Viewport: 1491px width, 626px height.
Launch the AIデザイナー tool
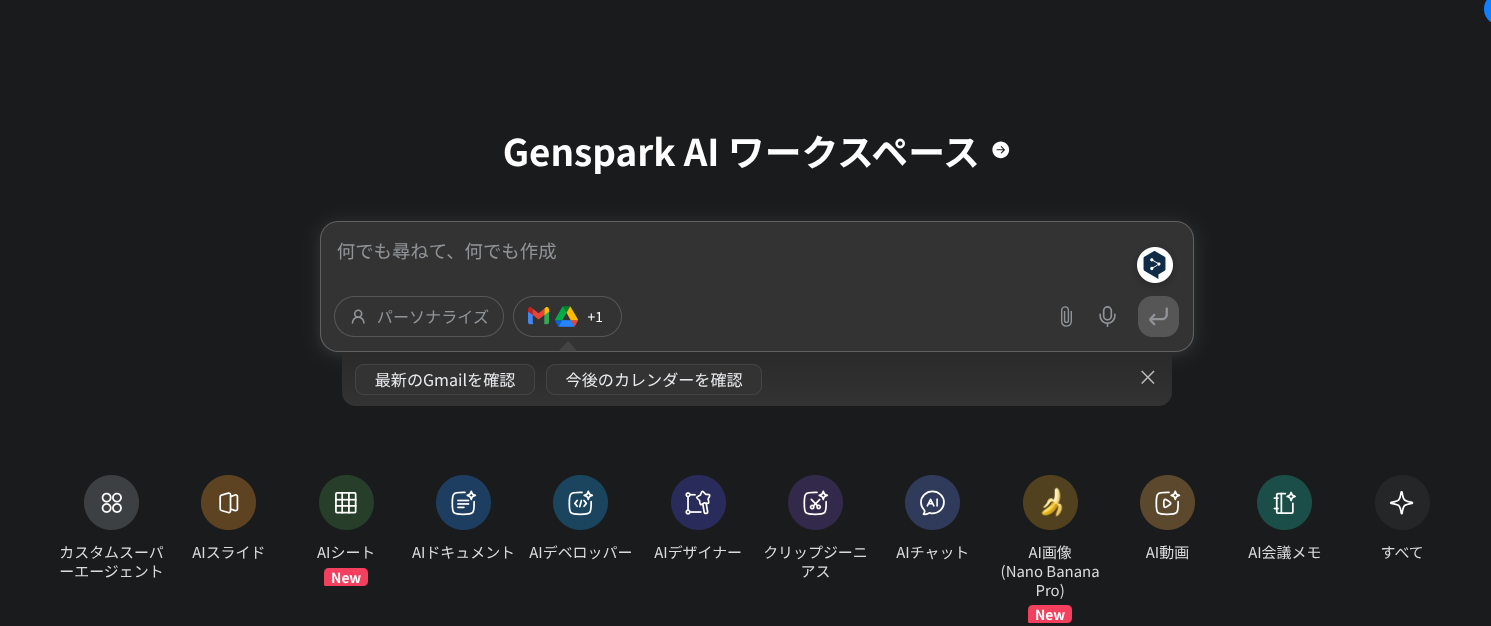point(698,502)
